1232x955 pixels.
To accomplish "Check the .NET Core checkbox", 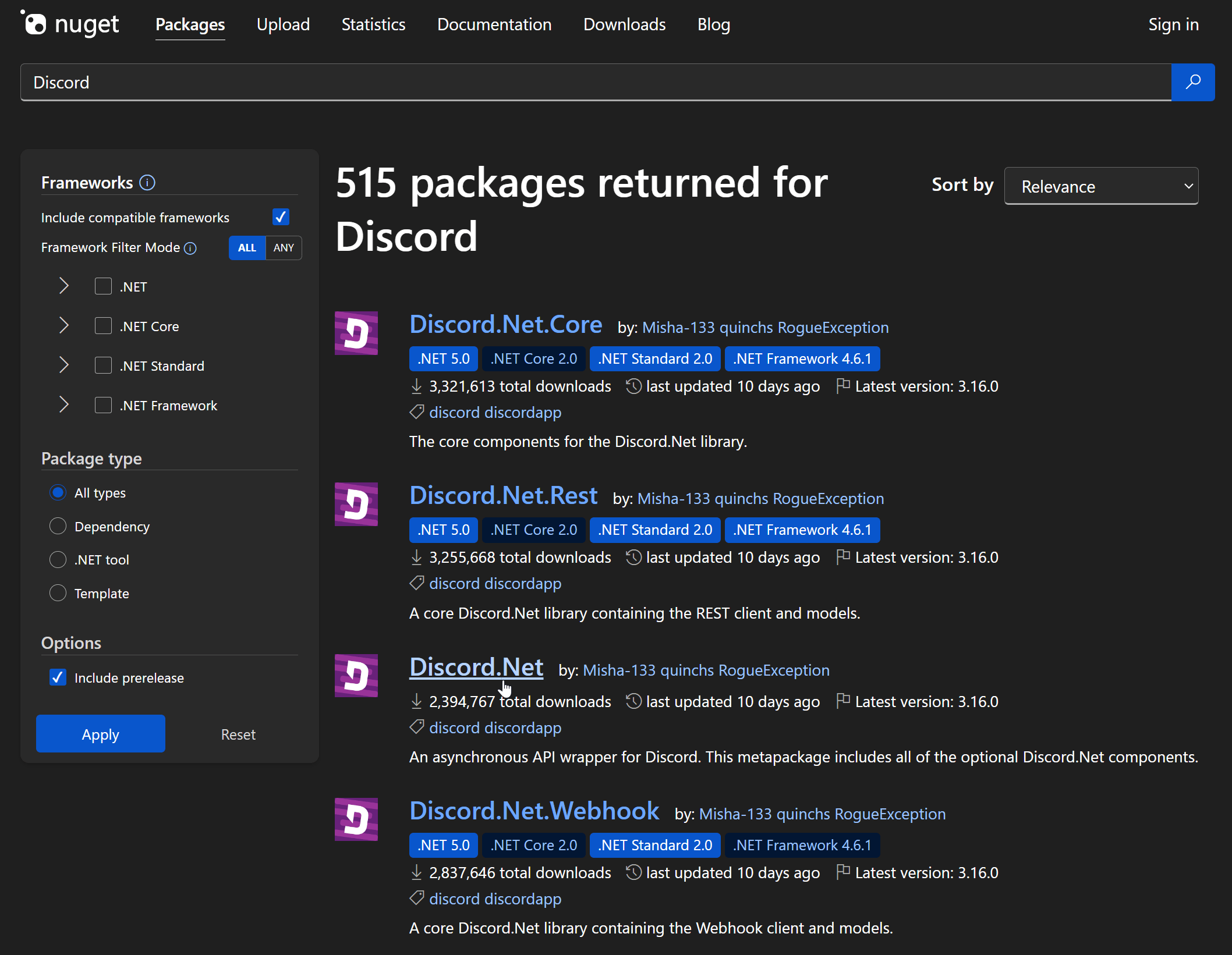I will [x=103, y=326].
